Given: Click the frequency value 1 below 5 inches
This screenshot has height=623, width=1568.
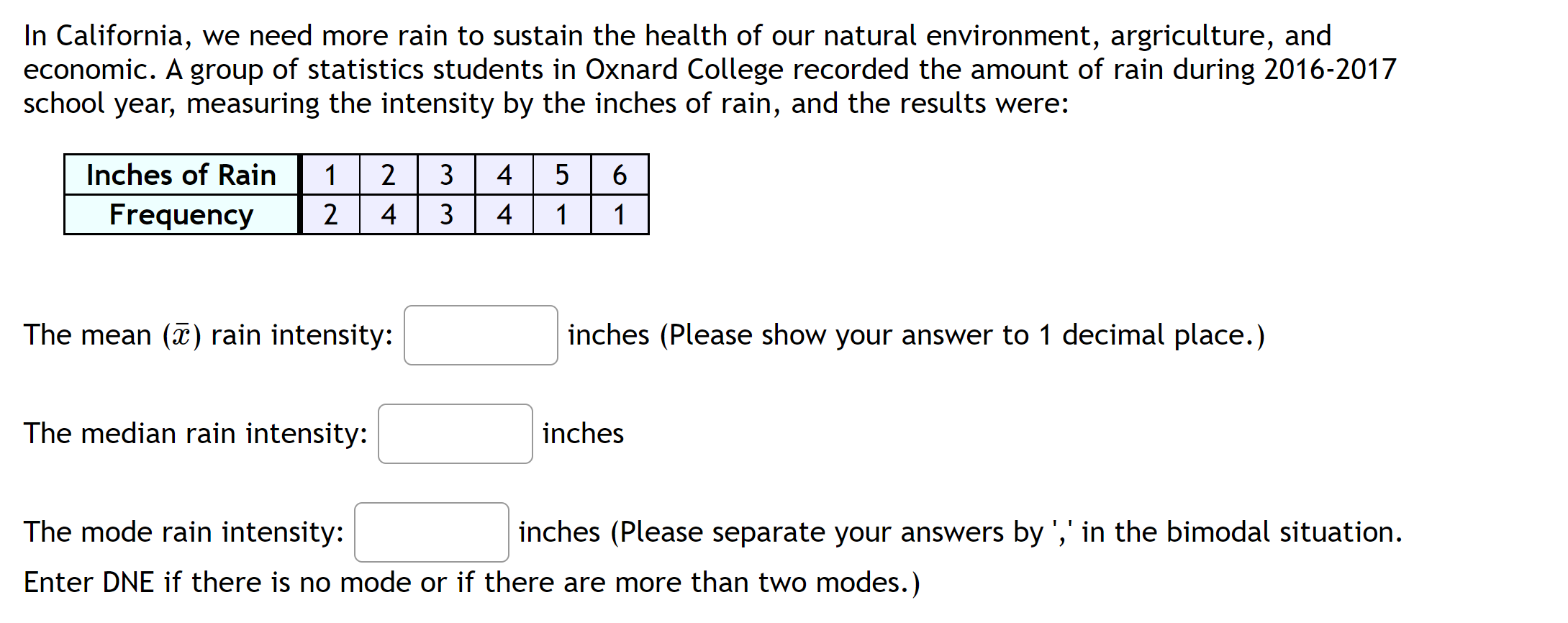Looking at the screenshot, I should 562,214.
